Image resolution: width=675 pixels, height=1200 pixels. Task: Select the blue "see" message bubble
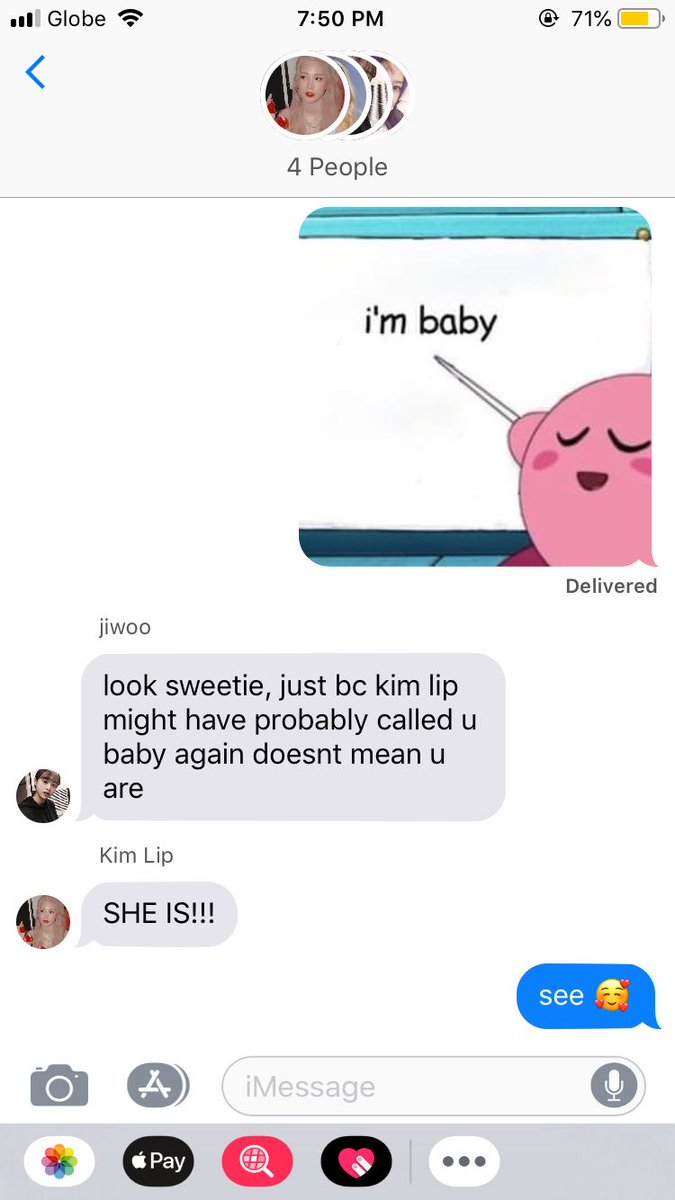click(x=586, y=996)
